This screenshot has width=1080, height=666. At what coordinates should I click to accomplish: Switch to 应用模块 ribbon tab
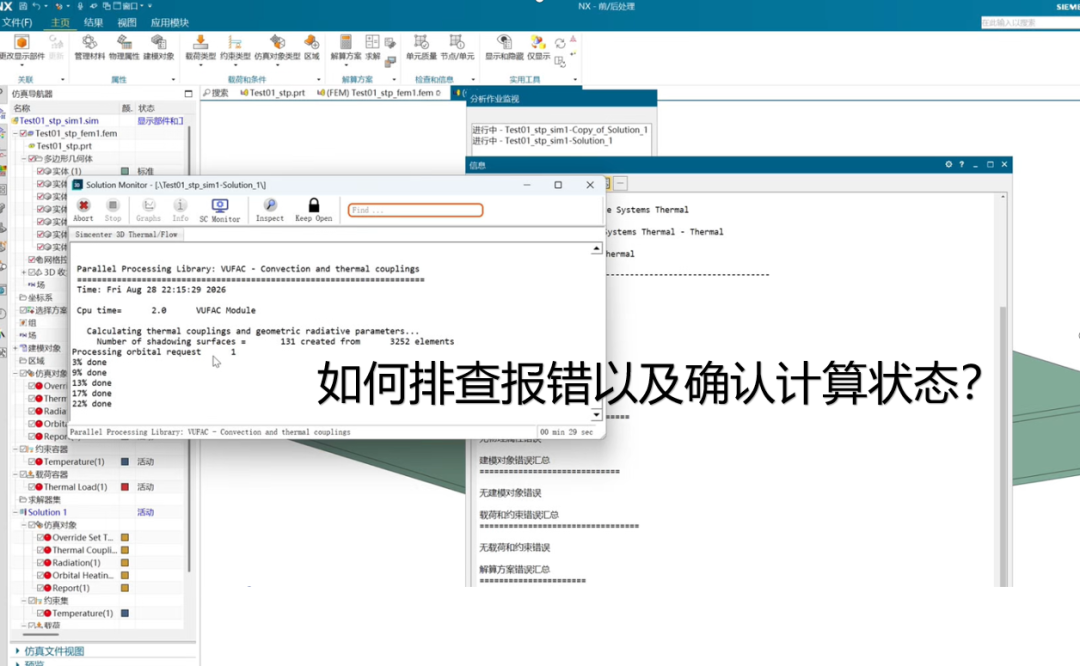[x=169, y=23]
